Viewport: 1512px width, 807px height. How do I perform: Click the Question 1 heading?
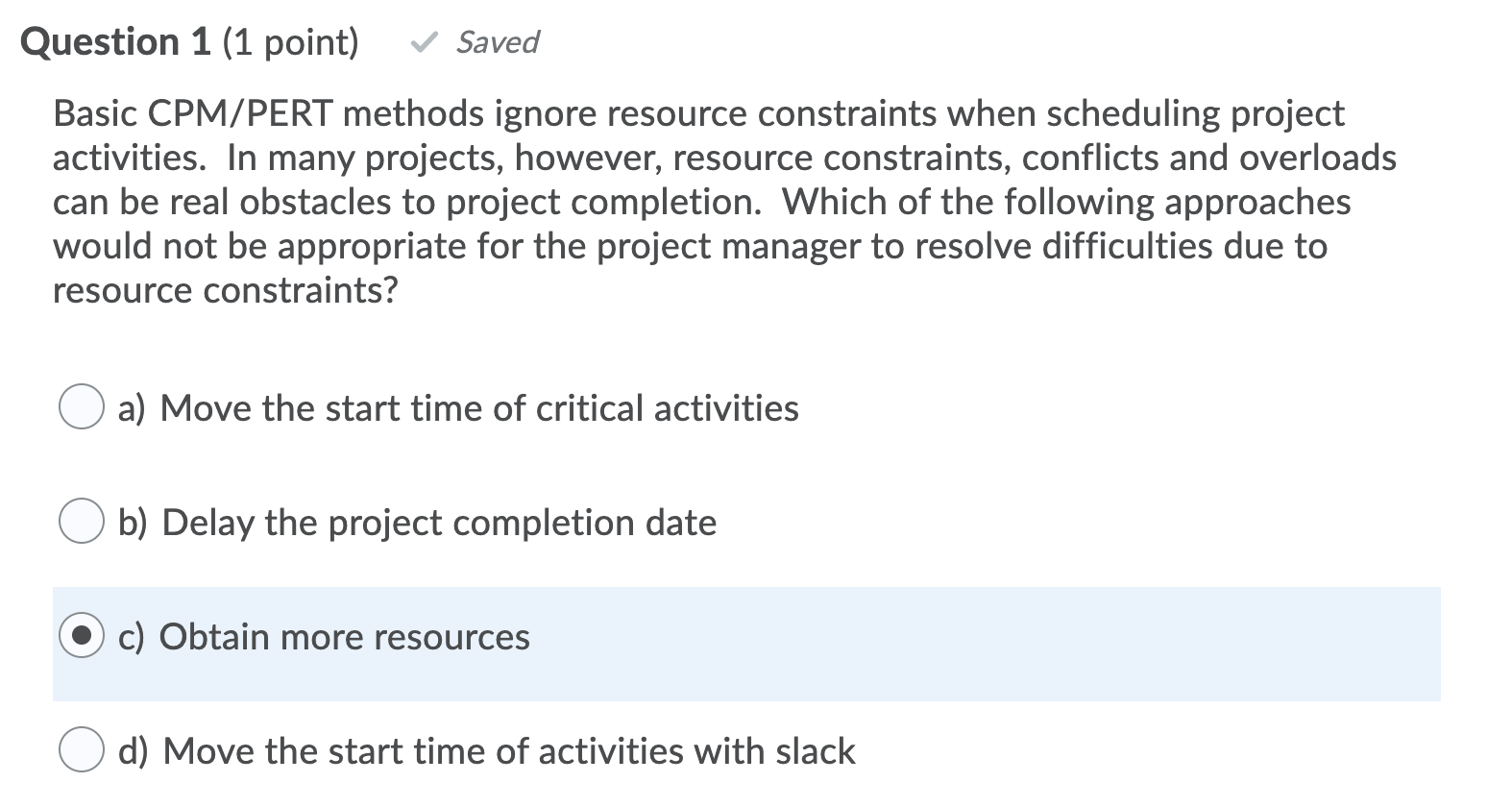[114, 40]
